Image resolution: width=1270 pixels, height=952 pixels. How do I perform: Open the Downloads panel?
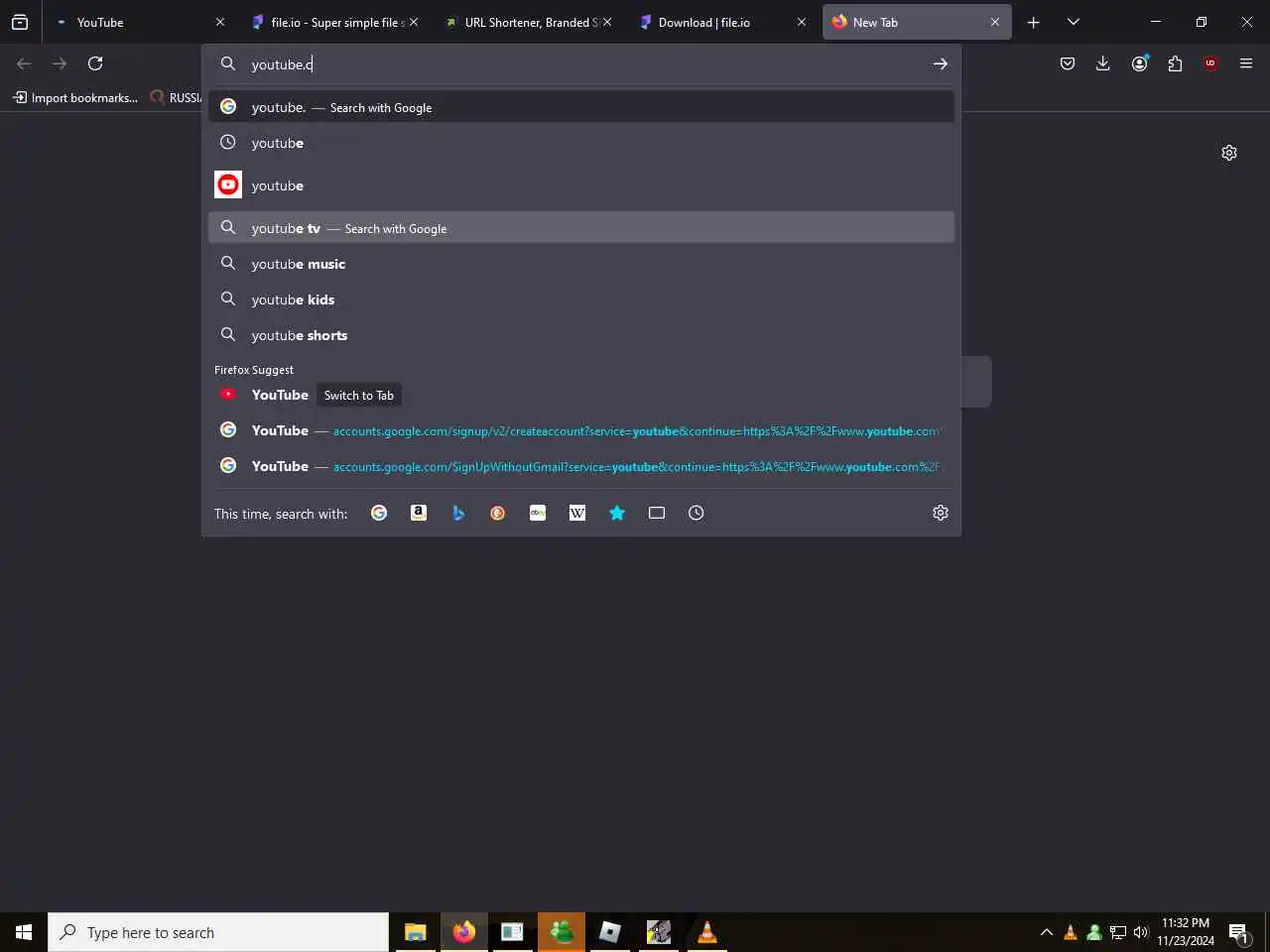pyautogui.click(x=1103, y=63)
